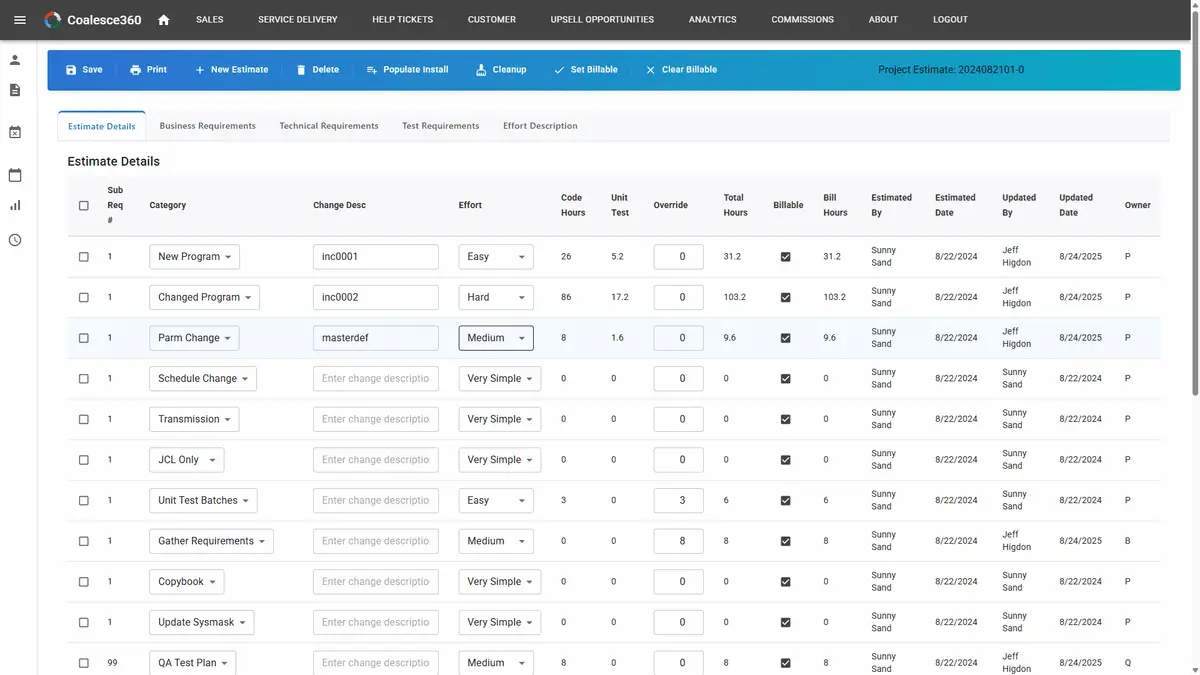
Task: Open the clock history icon in the sidebar
Action: (x=14, y=239)
